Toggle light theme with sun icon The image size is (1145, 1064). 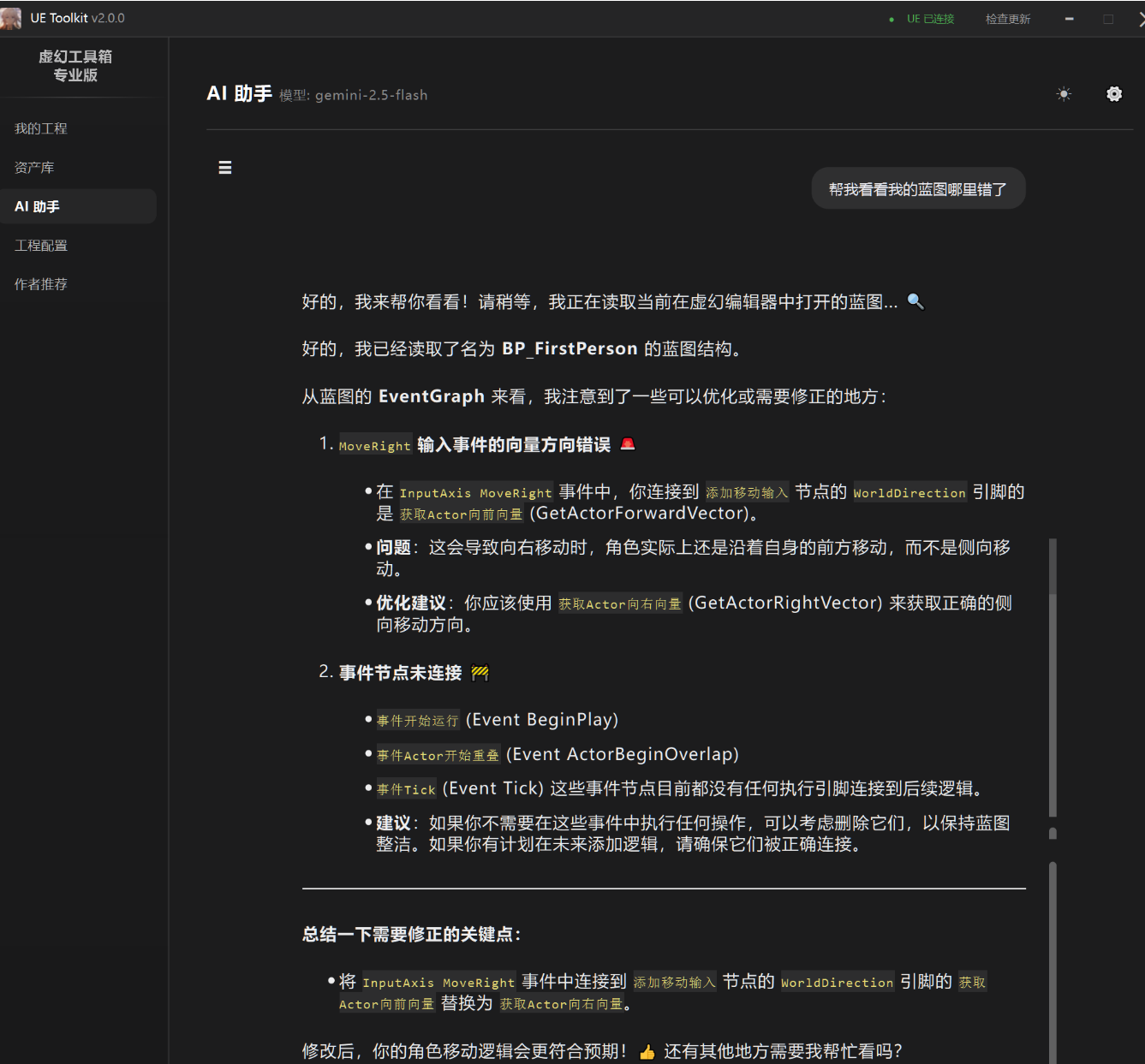pyautogui.click(x=1064, y=94)
